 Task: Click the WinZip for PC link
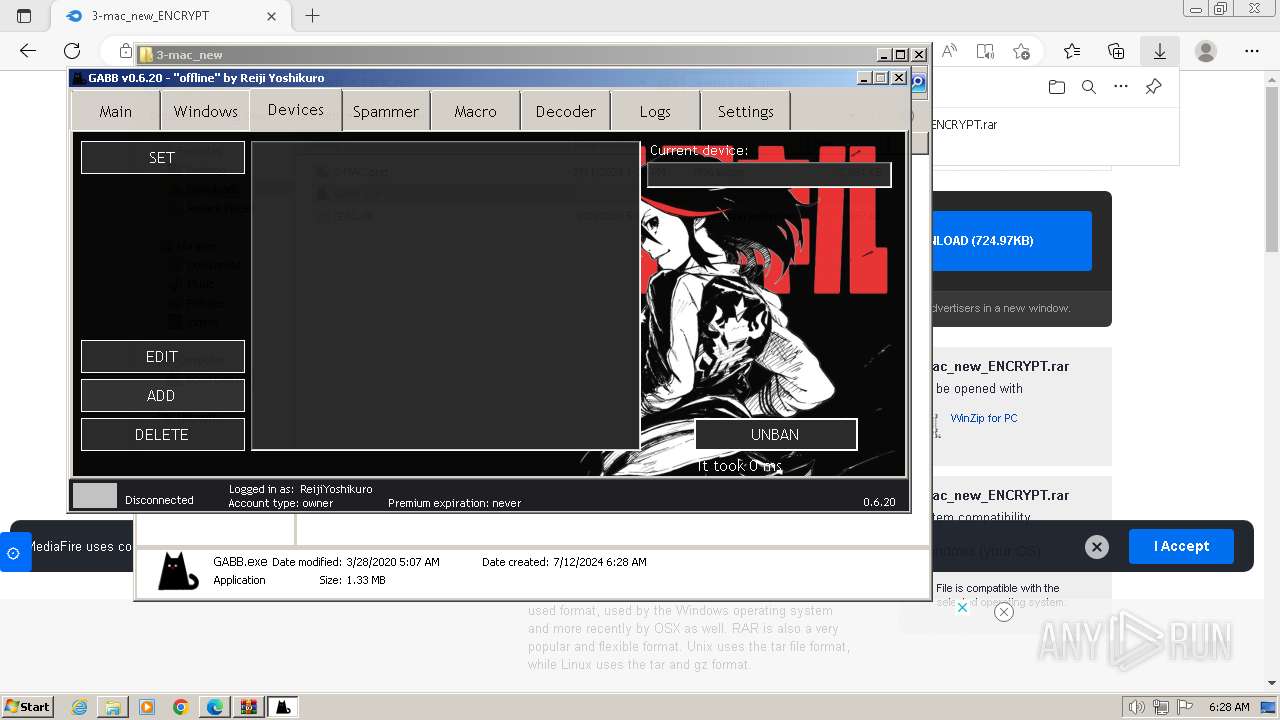[984, 418]
